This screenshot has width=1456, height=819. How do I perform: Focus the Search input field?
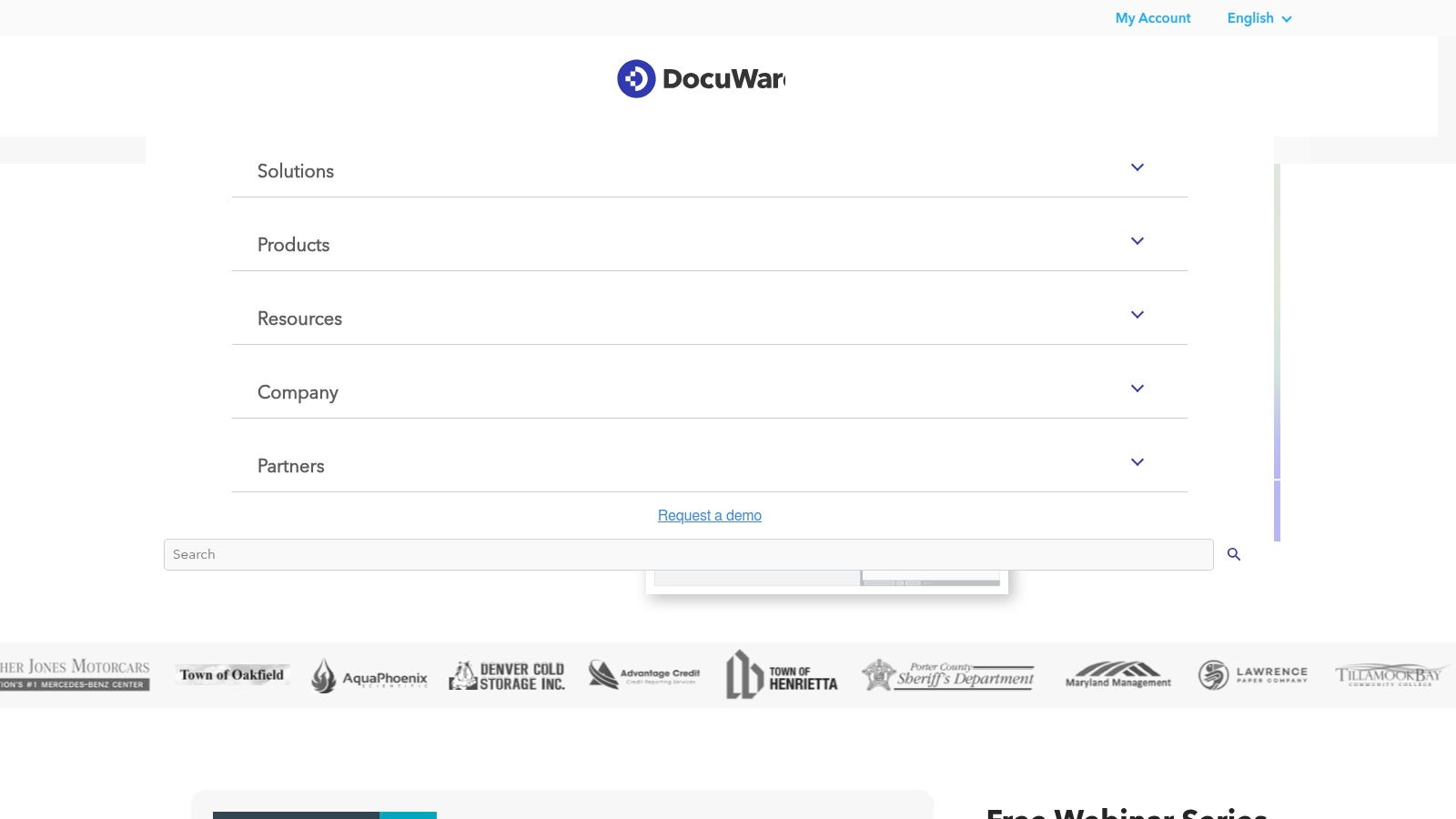(689, 554)
